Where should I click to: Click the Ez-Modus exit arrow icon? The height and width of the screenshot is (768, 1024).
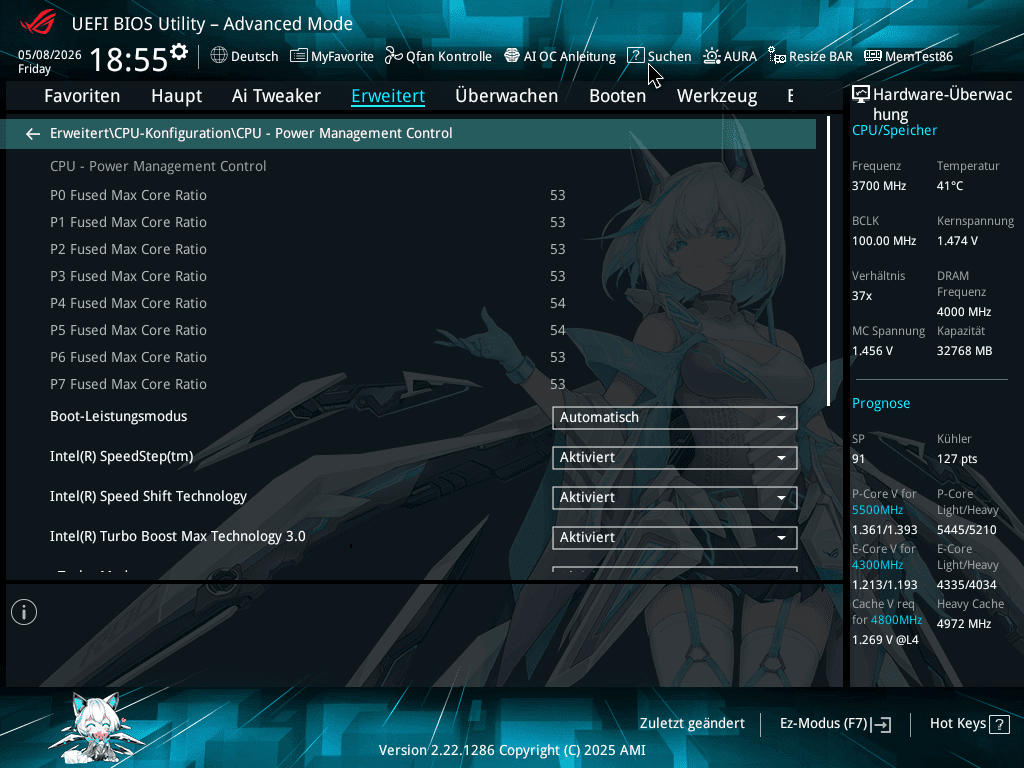[881, 724]
